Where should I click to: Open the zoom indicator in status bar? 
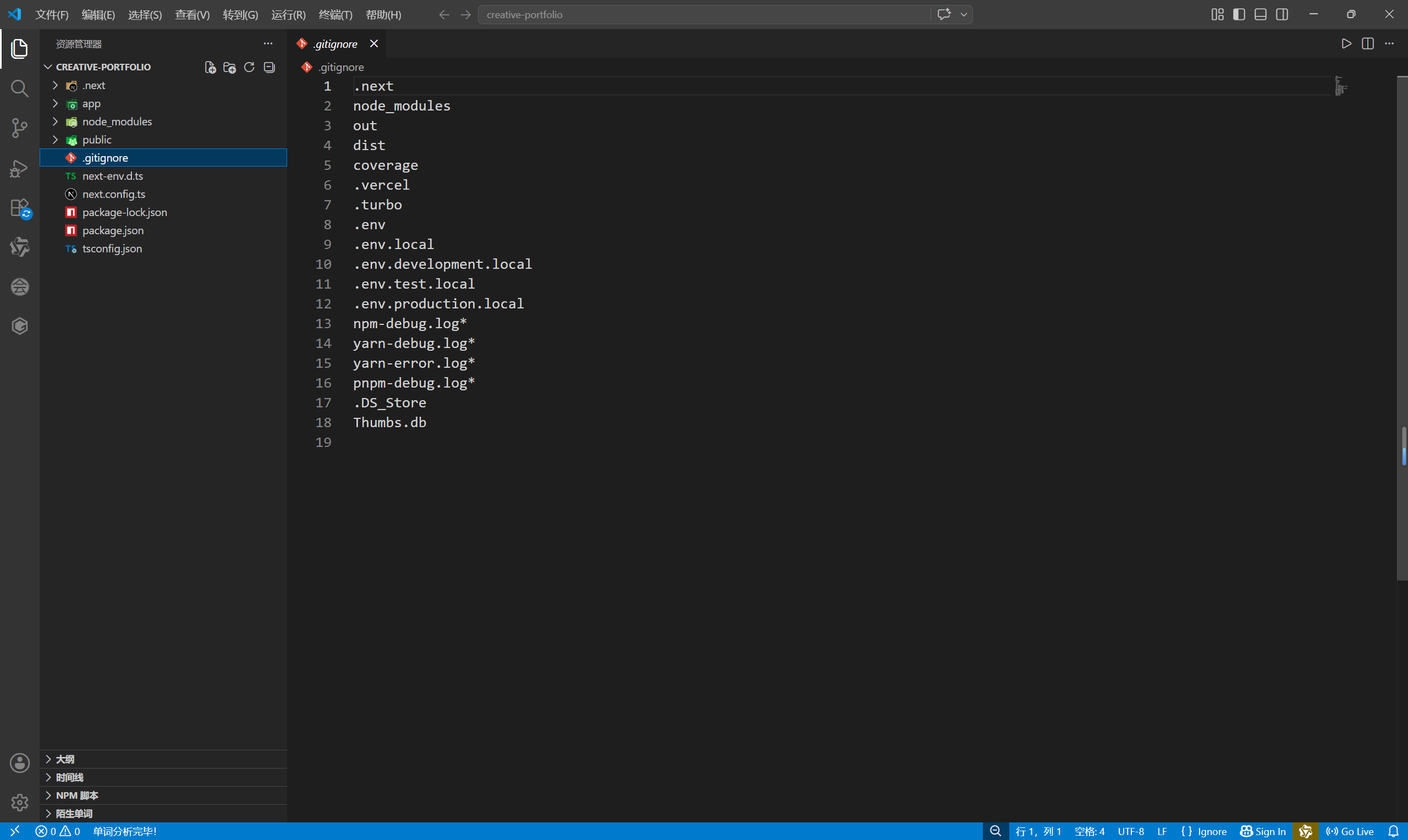click(996, 831)
